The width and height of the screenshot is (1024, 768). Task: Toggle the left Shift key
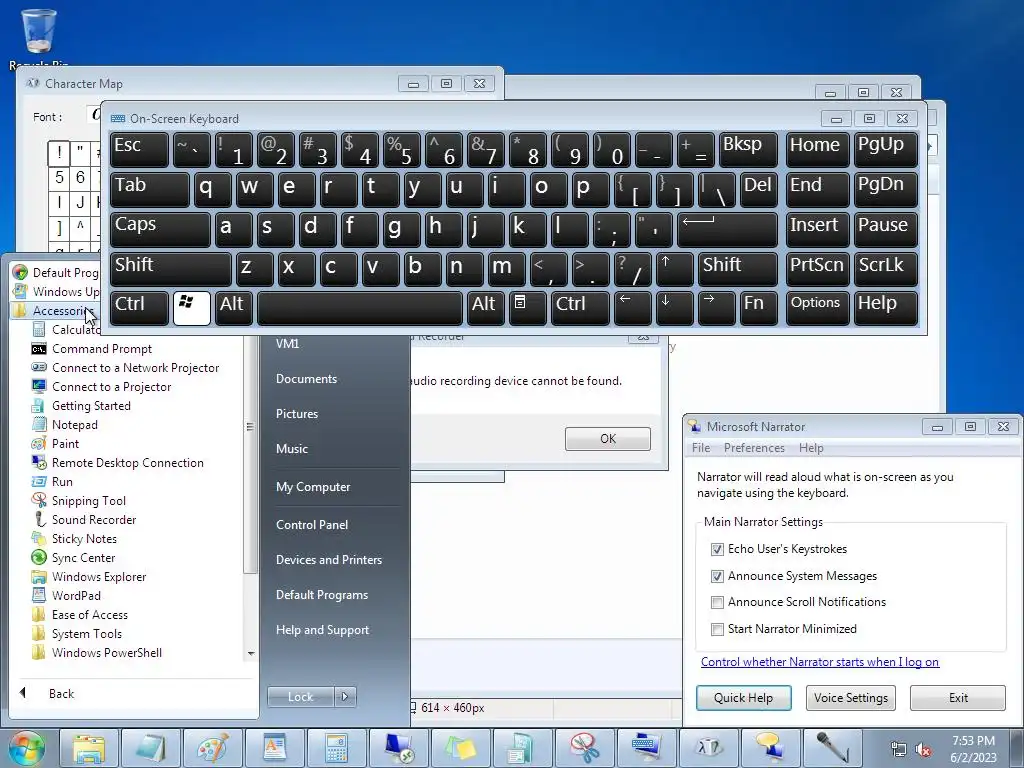tap(170, 269)
